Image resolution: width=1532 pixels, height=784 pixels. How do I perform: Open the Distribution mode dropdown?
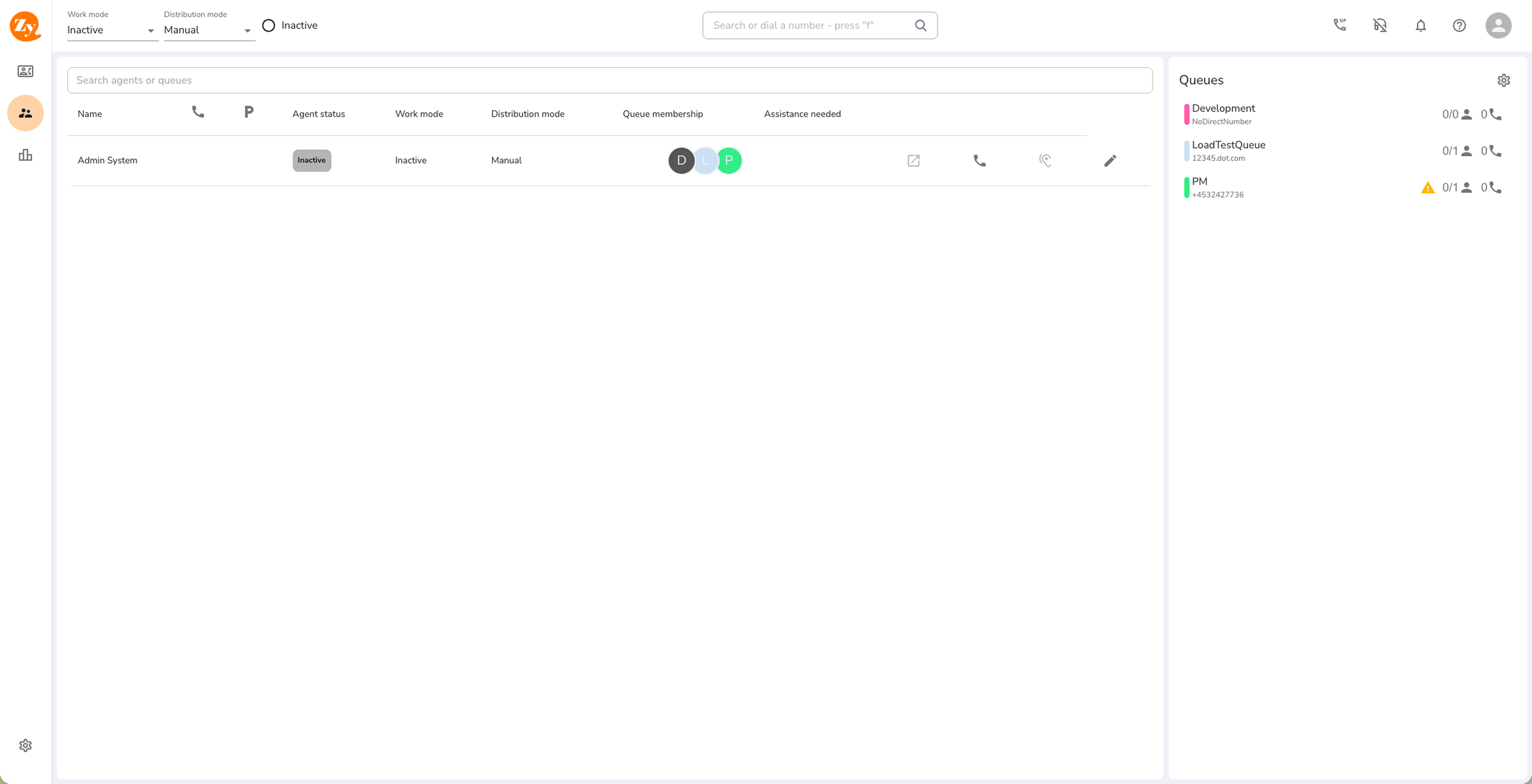[208, 30]
